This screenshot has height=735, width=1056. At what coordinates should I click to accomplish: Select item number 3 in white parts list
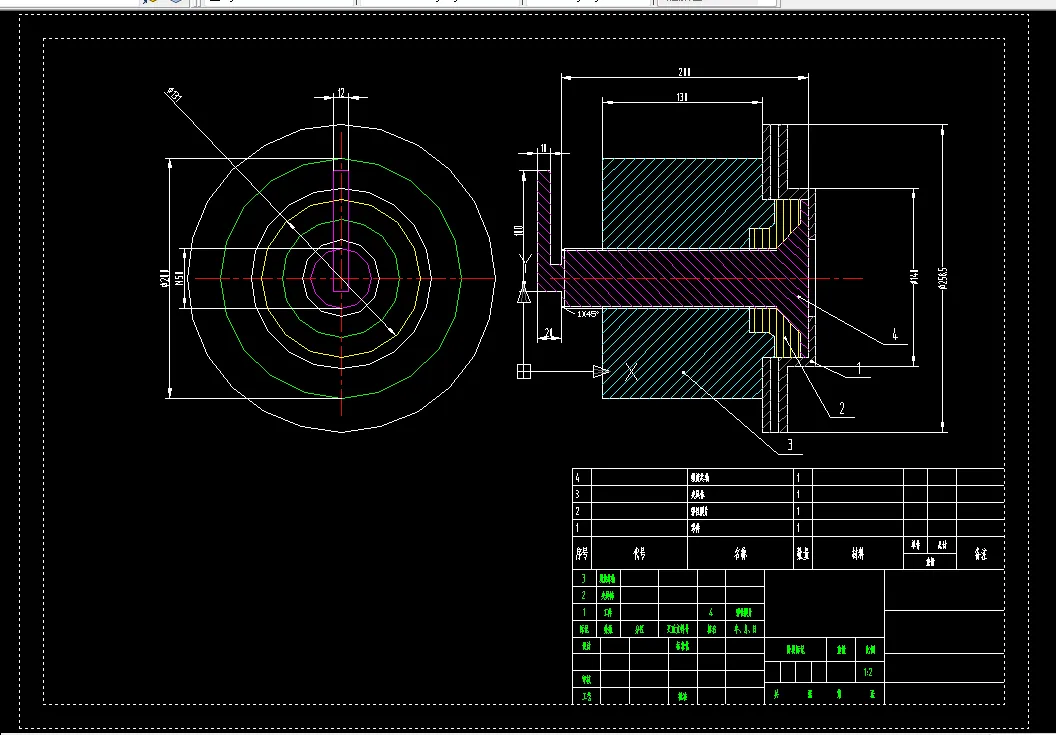[x=577, y=494]
